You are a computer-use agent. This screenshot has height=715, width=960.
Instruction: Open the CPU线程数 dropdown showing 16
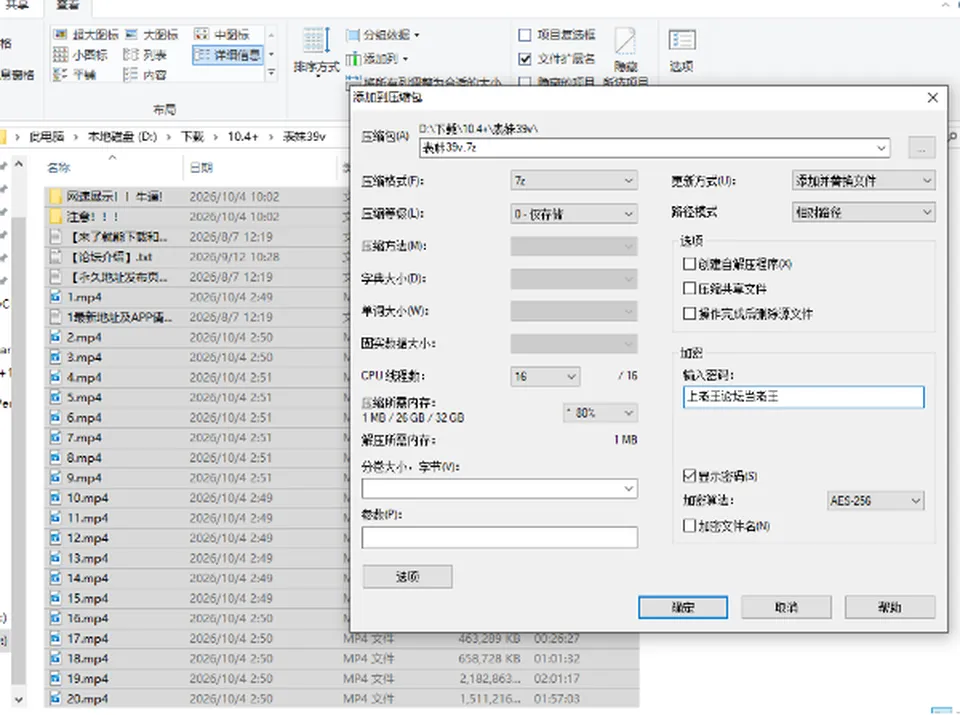tap(545, 376)
